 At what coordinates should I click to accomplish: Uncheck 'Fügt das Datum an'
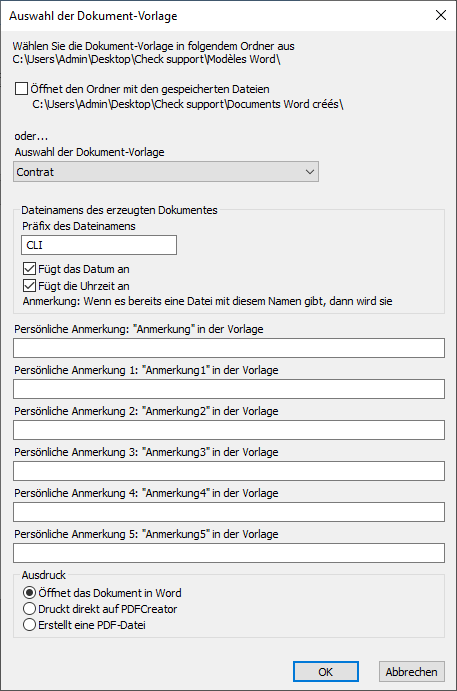30,269
